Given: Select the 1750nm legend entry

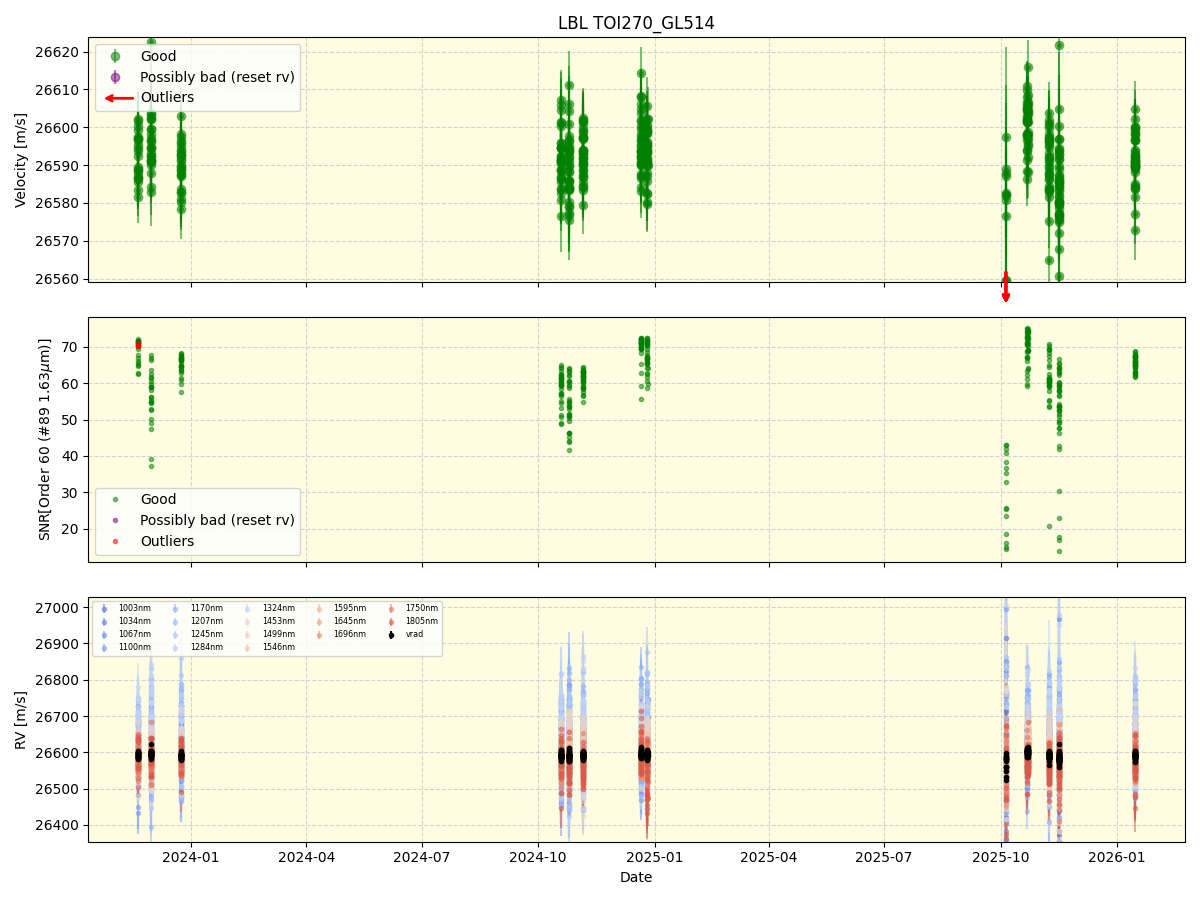Looking at the screenshot, I should pyautogui.click(x=422, y=608).
